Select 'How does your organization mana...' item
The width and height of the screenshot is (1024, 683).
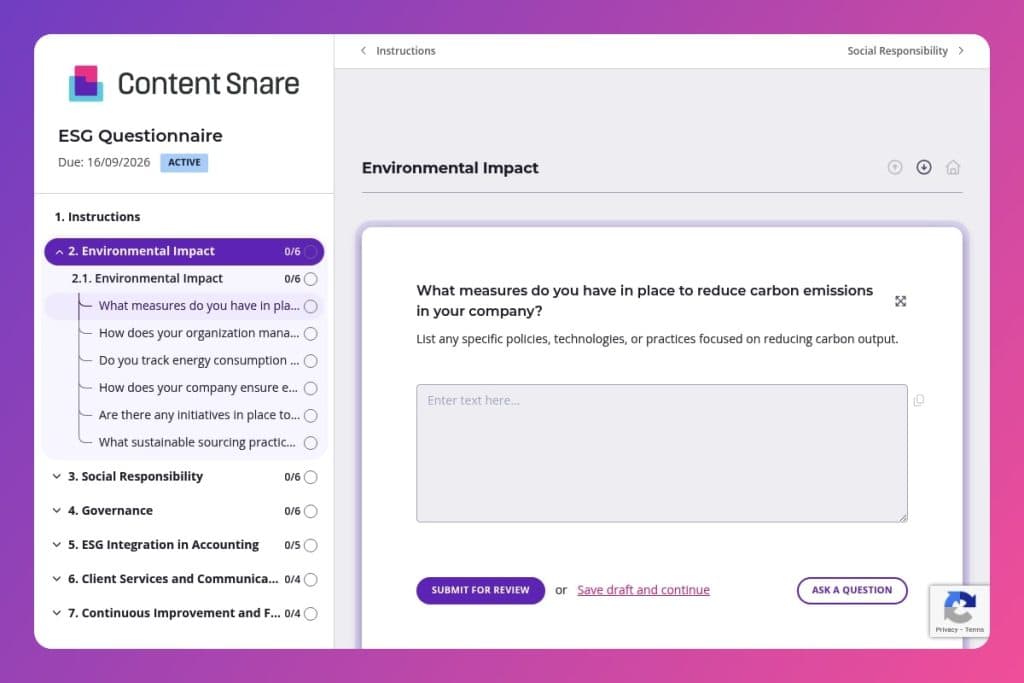[199, 334]
